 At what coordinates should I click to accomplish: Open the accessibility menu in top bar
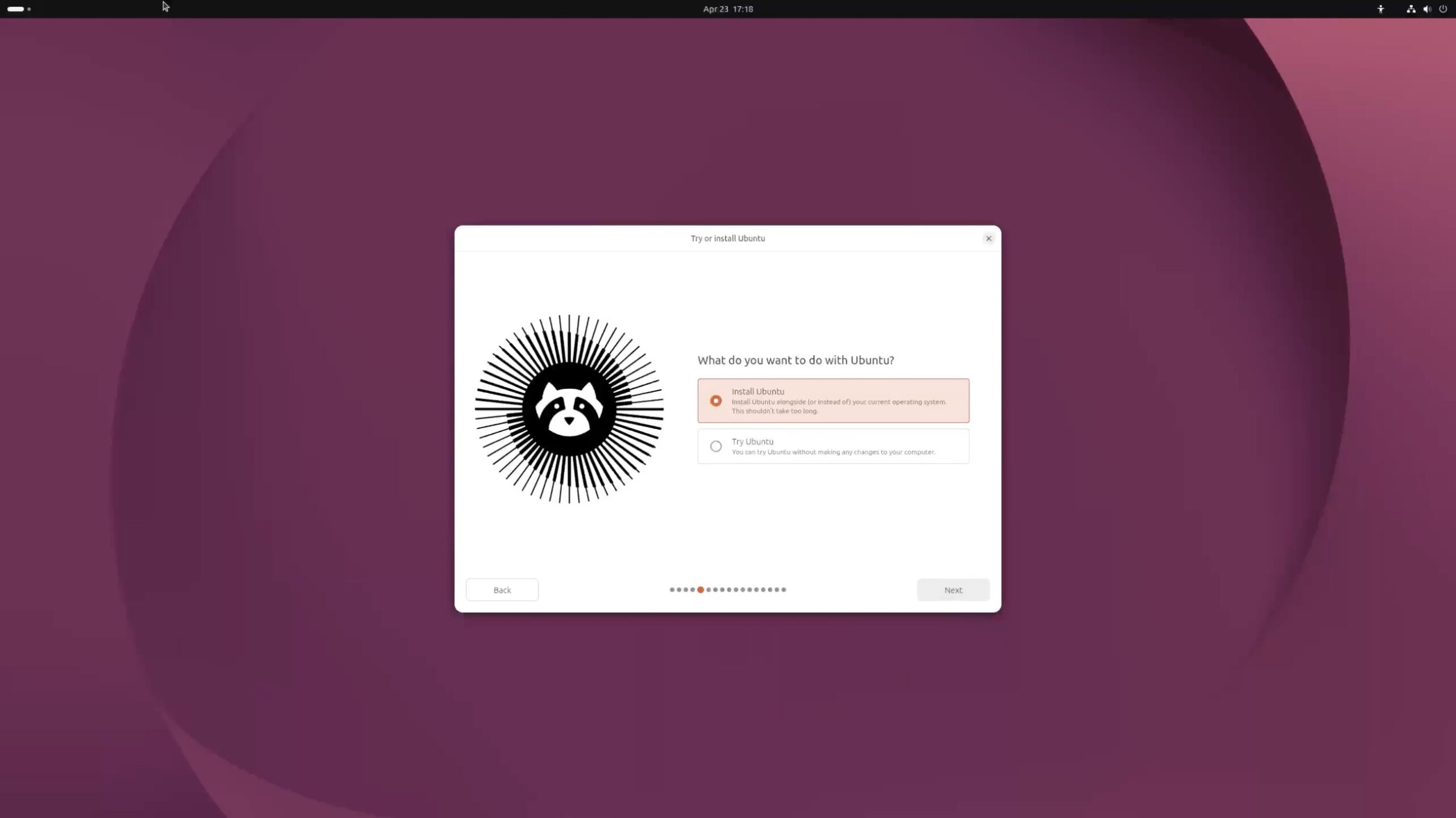pos(1380,9)
